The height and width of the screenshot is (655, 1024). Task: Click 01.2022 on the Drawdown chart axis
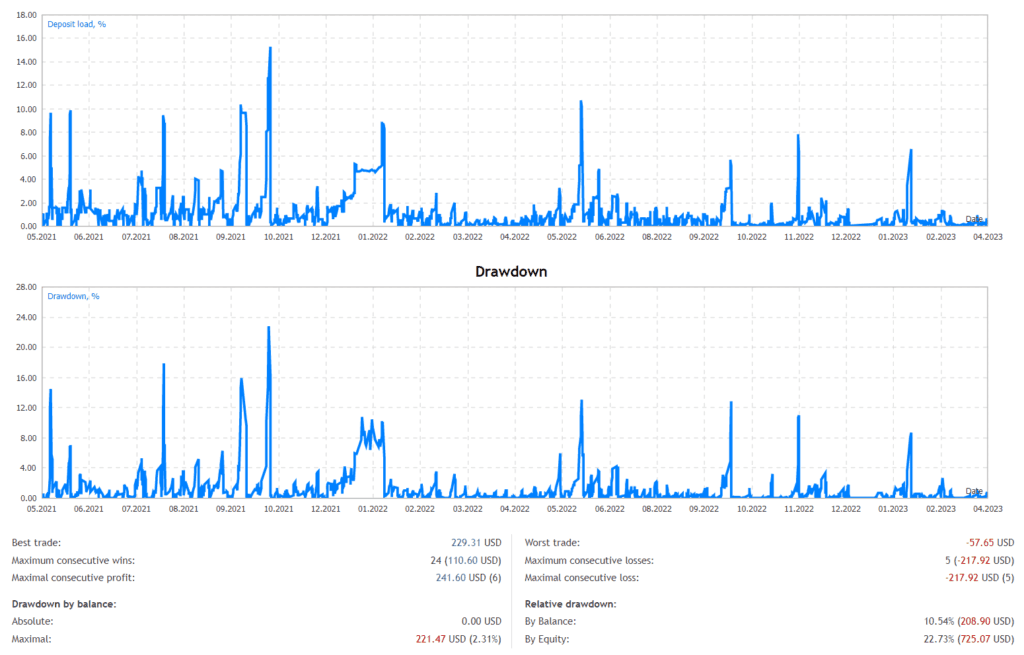click(372, 509)
